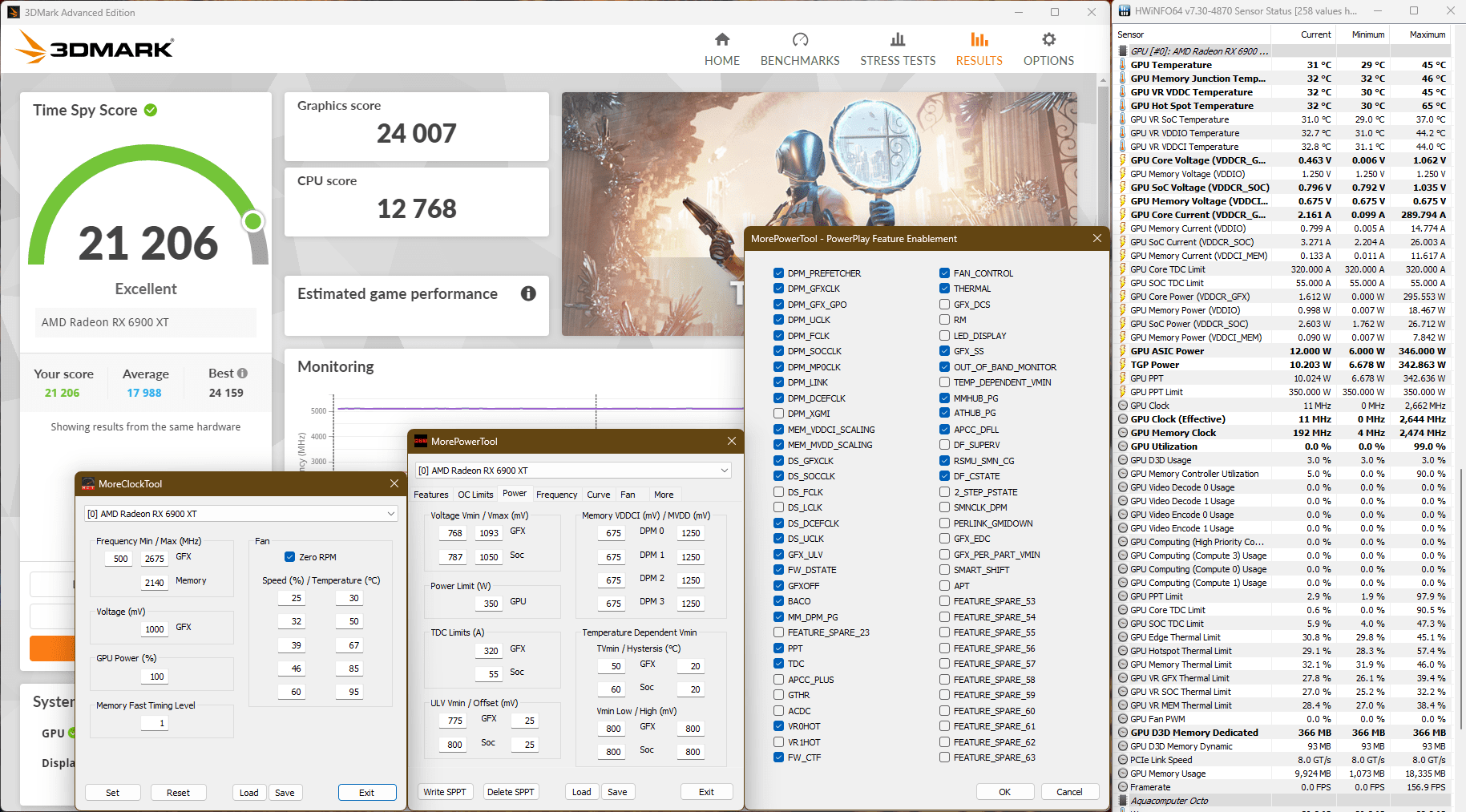
Task: Click the Power Limit GPU field showing 350
Action: click(x=491, y=604)
